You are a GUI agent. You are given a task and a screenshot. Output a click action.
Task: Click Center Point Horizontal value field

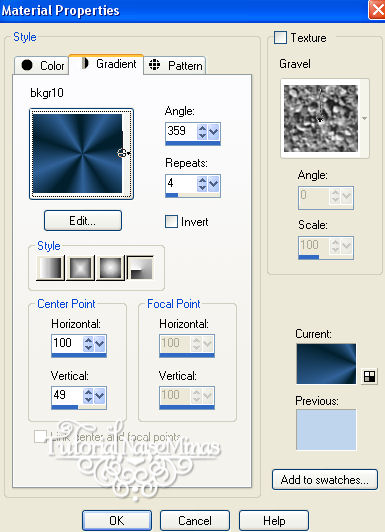tap(67, 343)
